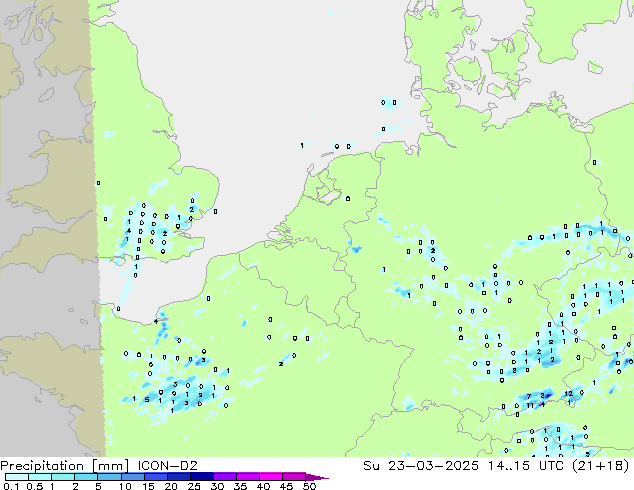The height and width of the screenshot is (490, 634).
Task: Click the 1–2 mm legend color swatch
Action: coord(63,477)
